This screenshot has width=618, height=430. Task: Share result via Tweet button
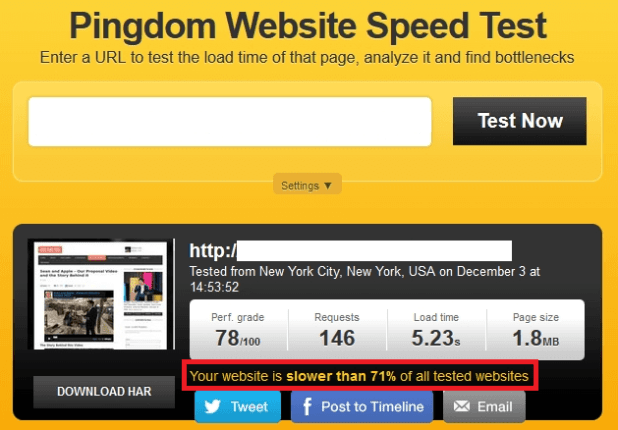[x=238, y=407]
